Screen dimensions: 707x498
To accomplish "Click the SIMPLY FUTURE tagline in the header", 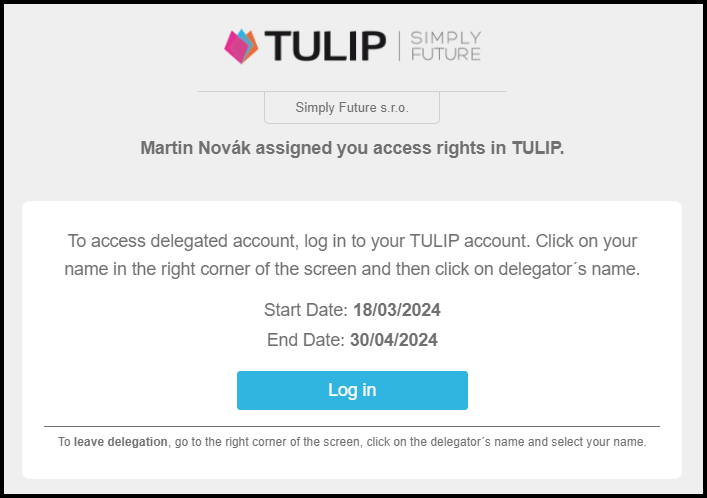I will tap(445, 46).
